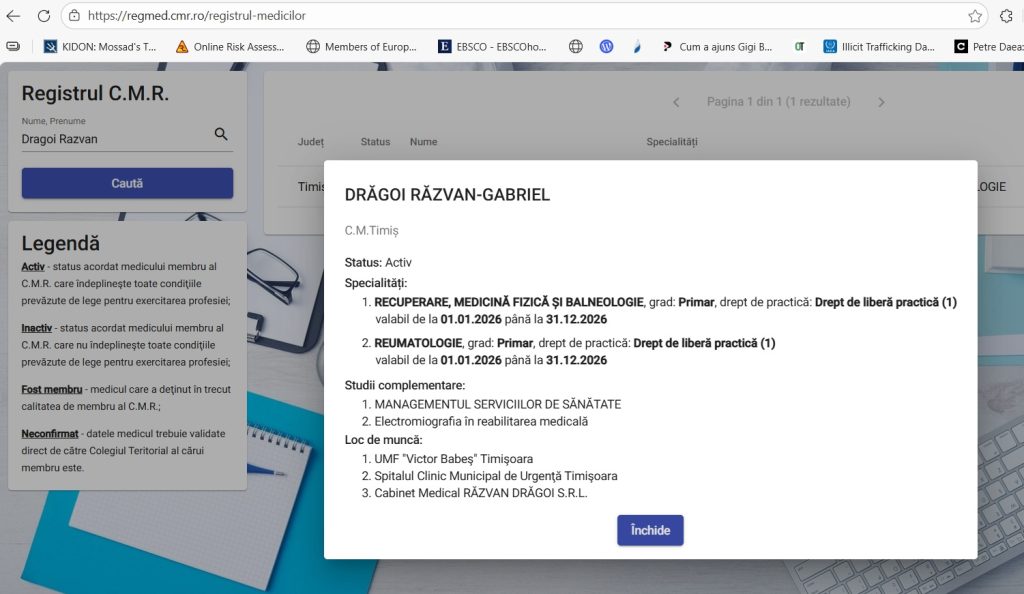
Task: Open the globe bookmark next to EBSCO
Action: 575,46
